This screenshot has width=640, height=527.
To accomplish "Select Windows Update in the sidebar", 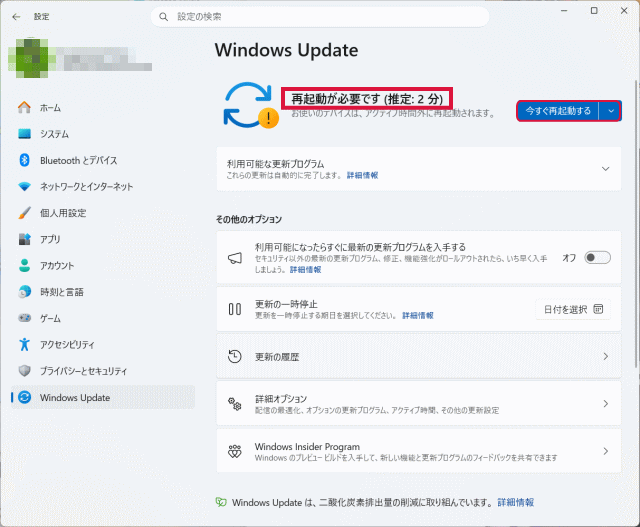I will click(103, 397).
